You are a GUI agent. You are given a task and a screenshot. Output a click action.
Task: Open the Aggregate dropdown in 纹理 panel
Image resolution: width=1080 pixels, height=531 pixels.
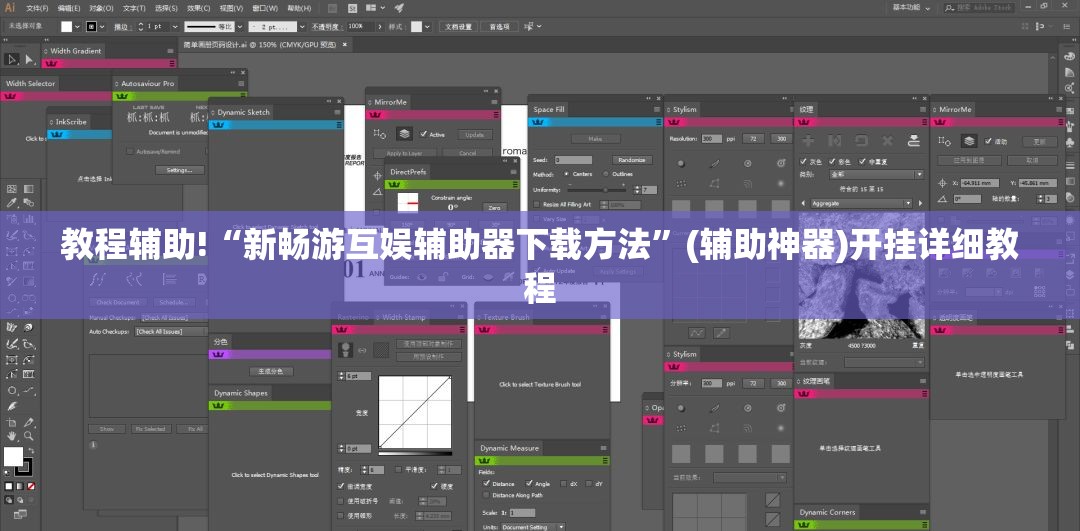pos(862,203)
